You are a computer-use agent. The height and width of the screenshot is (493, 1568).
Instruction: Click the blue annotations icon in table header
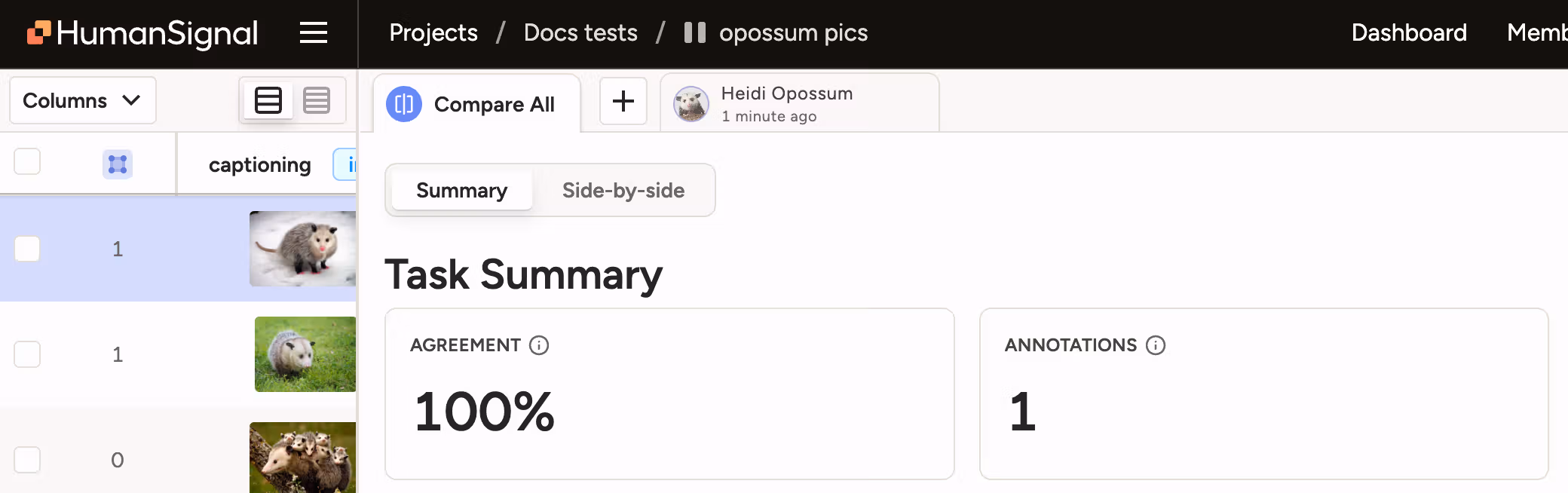tap(117, 164)
